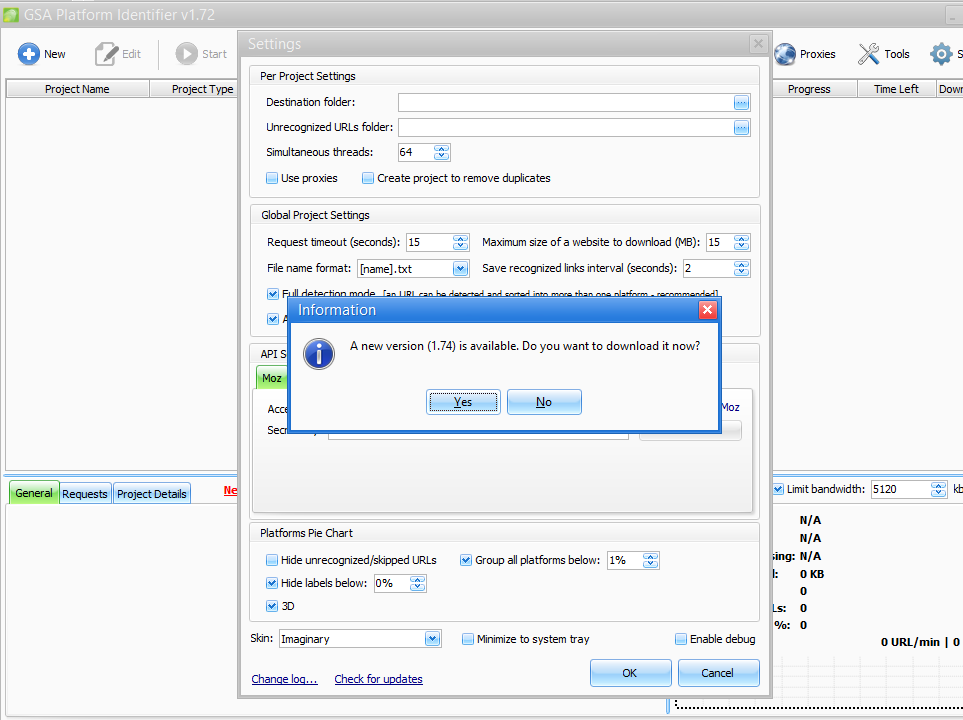Toggle Group all platforms below checkbox

[466, 560]
